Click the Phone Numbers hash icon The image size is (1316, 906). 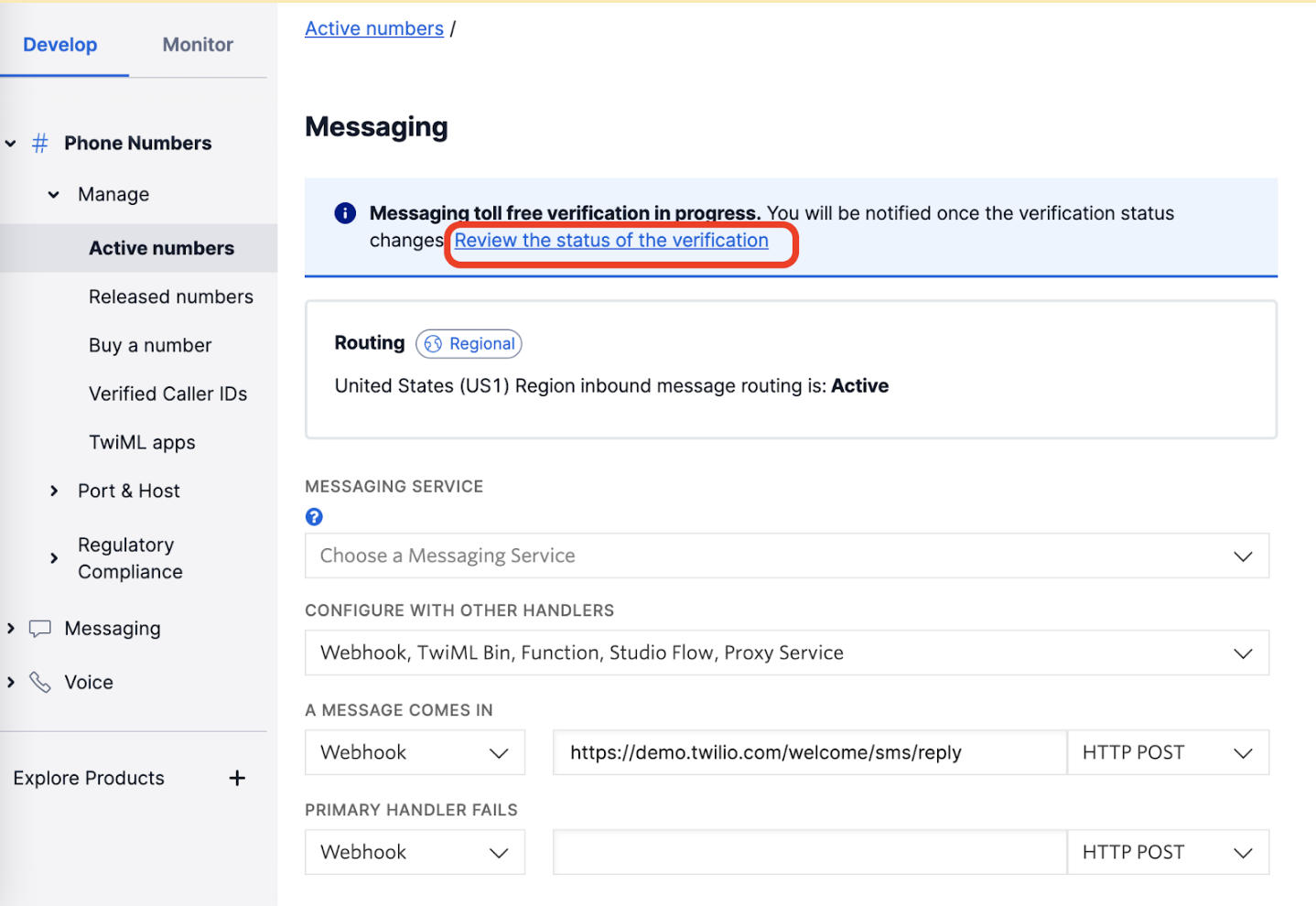(39, 143)
